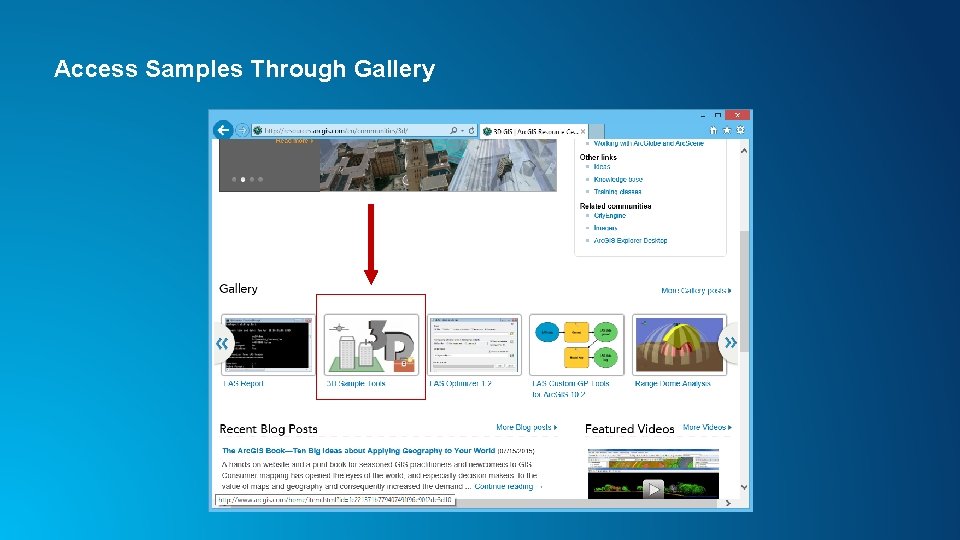Open The ArcGIS Book blog post title
Screen dimensions: 960x540
358,451
